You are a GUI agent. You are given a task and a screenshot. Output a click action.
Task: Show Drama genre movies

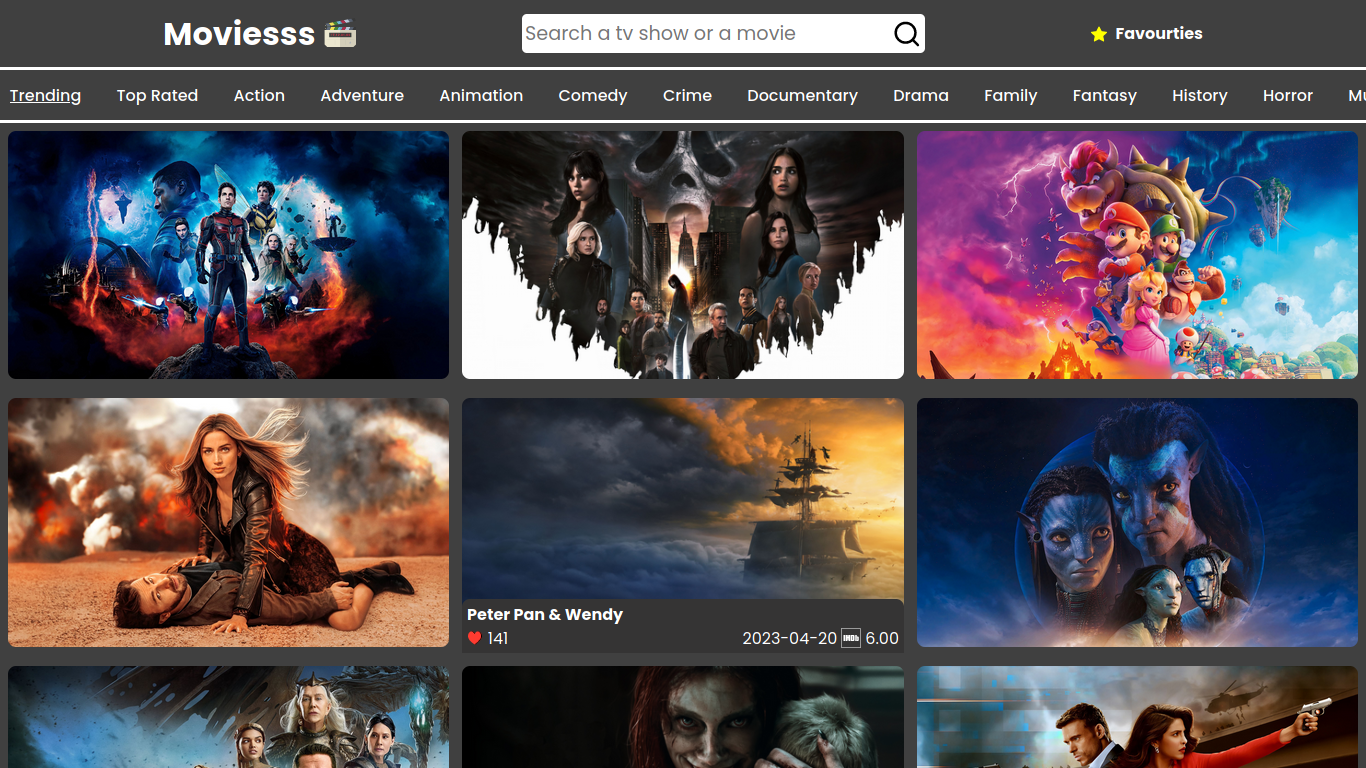[921, 96]
